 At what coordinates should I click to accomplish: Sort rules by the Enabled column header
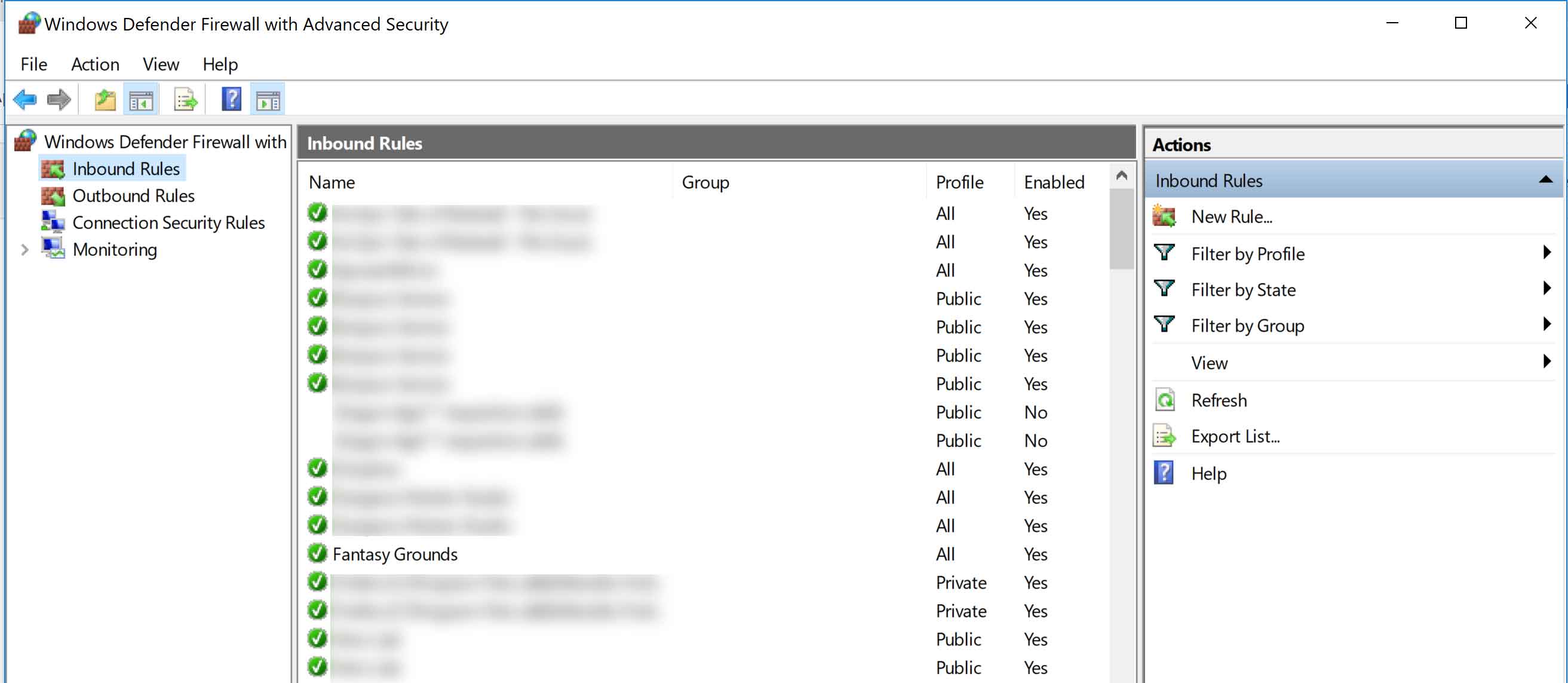coord(1054,182)
